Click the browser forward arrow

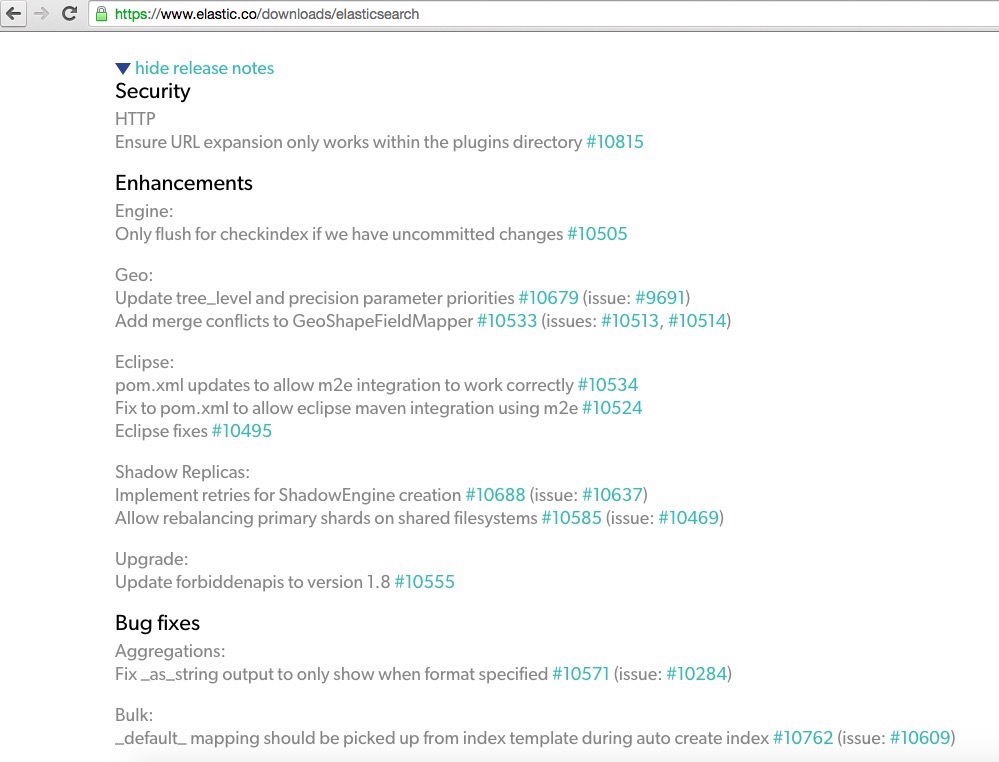point(41,13)
